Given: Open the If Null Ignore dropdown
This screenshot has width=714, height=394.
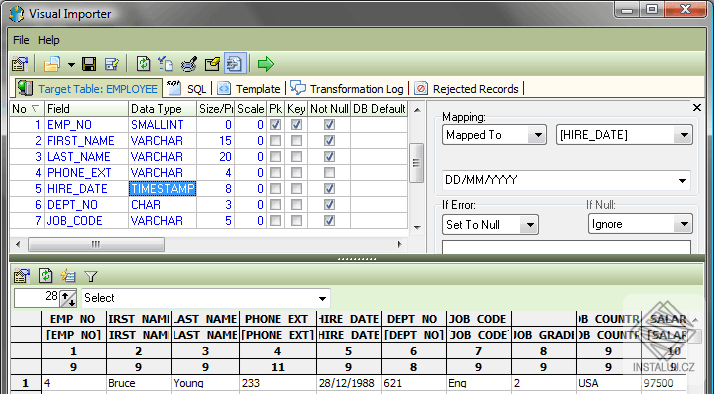Looking at the screenshot, I should click(x=640, y=224).
